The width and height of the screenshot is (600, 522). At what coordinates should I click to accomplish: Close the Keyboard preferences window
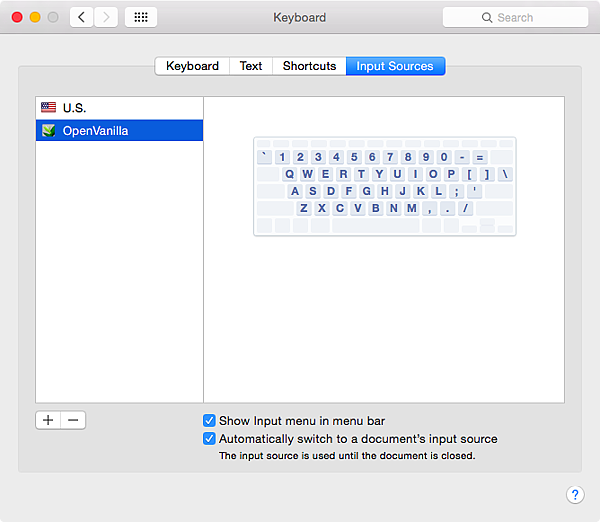click(17, 17)
